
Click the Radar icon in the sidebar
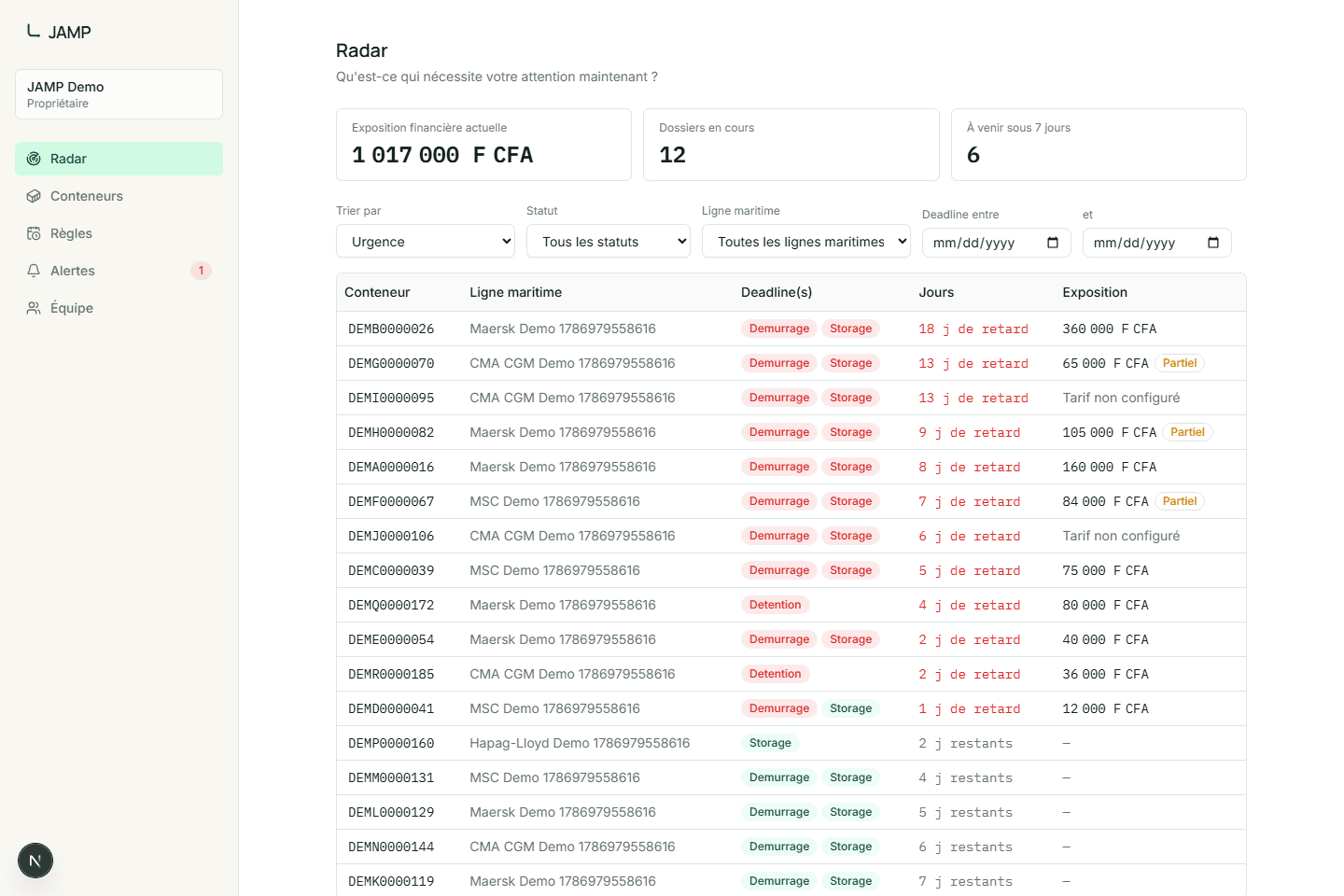[x=34, y=159]
